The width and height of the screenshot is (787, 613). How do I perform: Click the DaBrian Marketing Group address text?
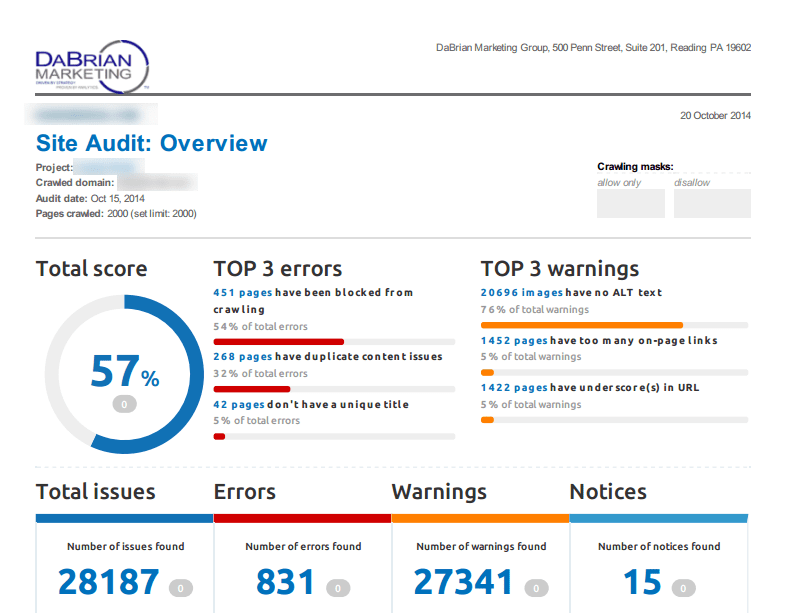point(593,48)
